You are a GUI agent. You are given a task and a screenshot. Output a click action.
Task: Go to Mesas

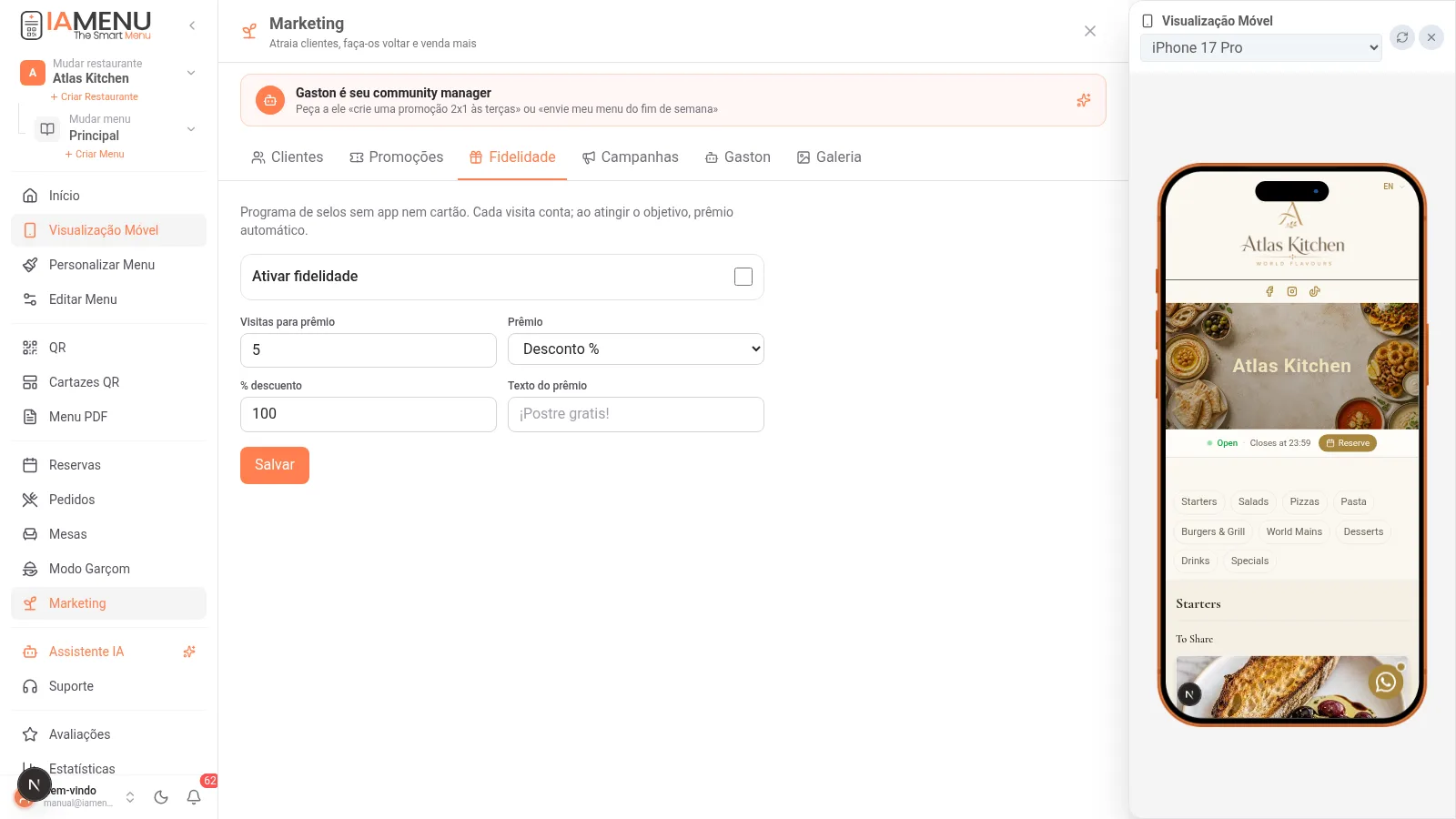click(x=108, y=534)
